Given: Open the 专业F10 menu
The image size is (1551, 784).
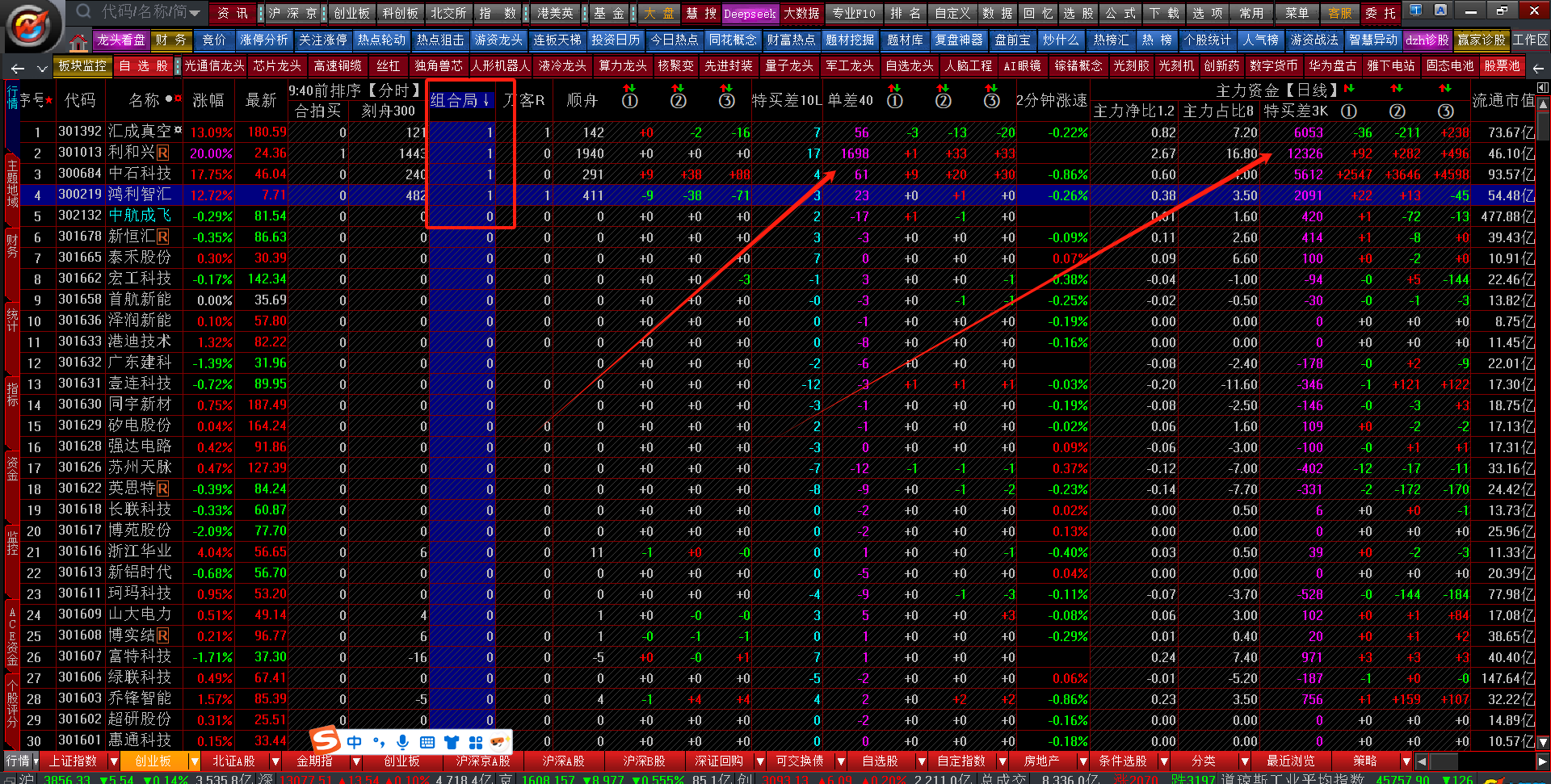Looking at the screenshot, I should (x=853, y=14).
